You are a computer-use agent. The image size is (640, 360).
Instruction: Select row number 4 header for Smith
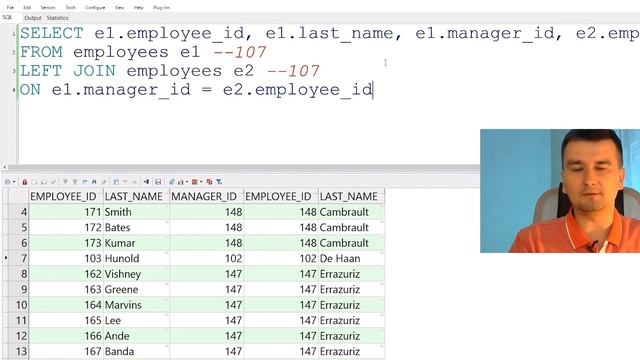[x=18, y=212]
